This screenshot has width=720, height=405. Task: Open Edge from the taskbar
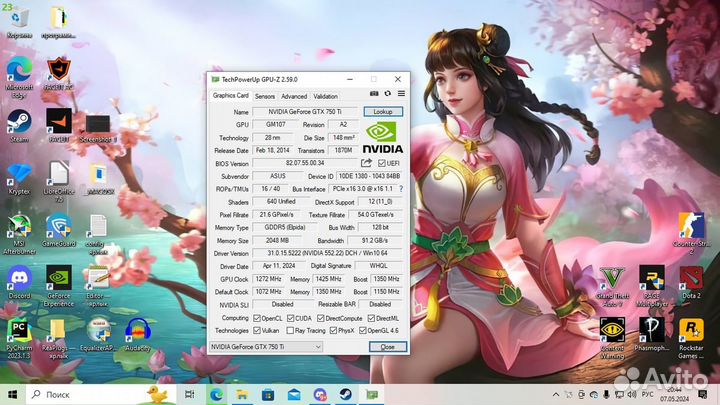click(x=216, y=394)
